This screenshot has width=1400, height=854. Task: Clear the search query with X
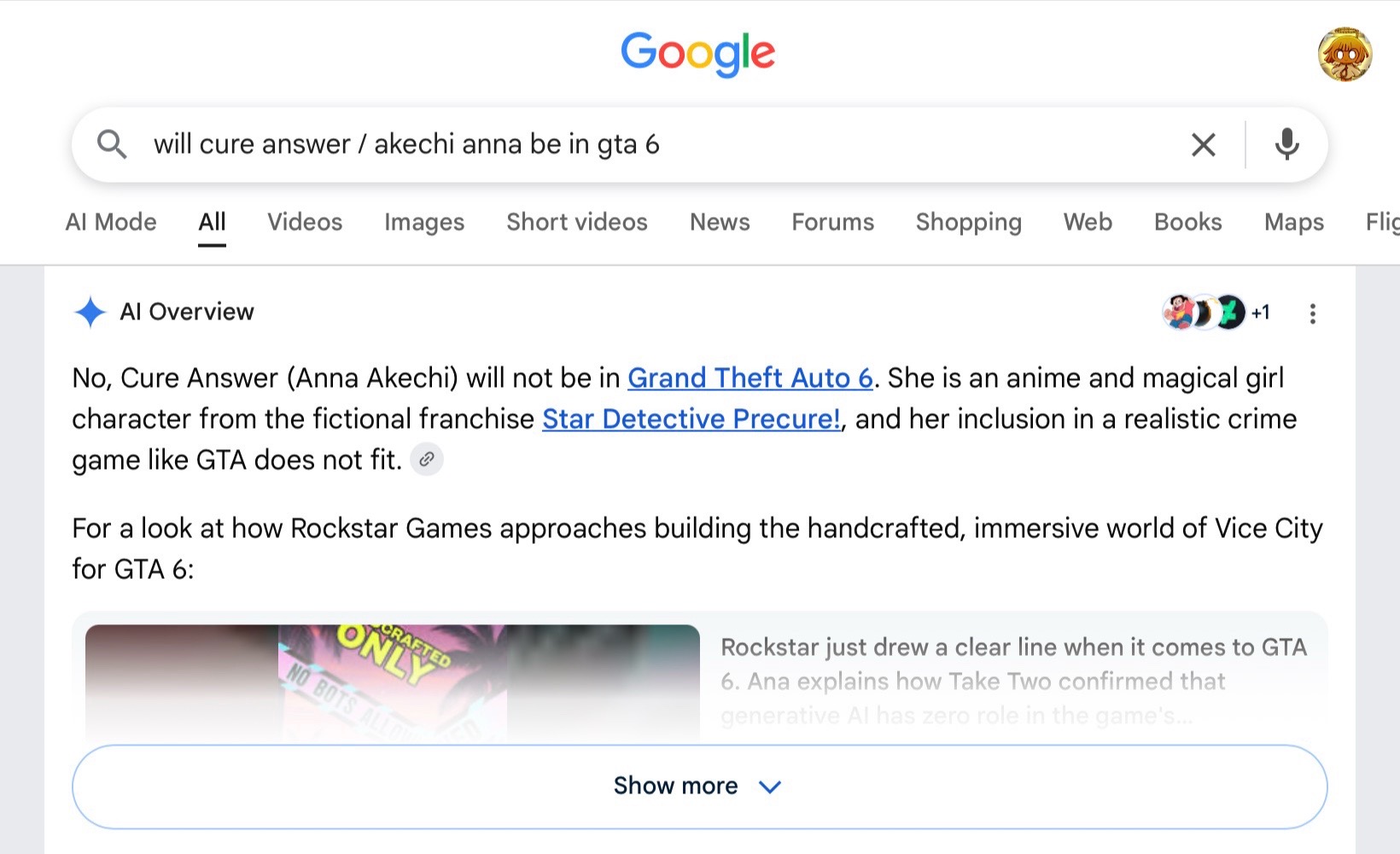(1204, 144)
